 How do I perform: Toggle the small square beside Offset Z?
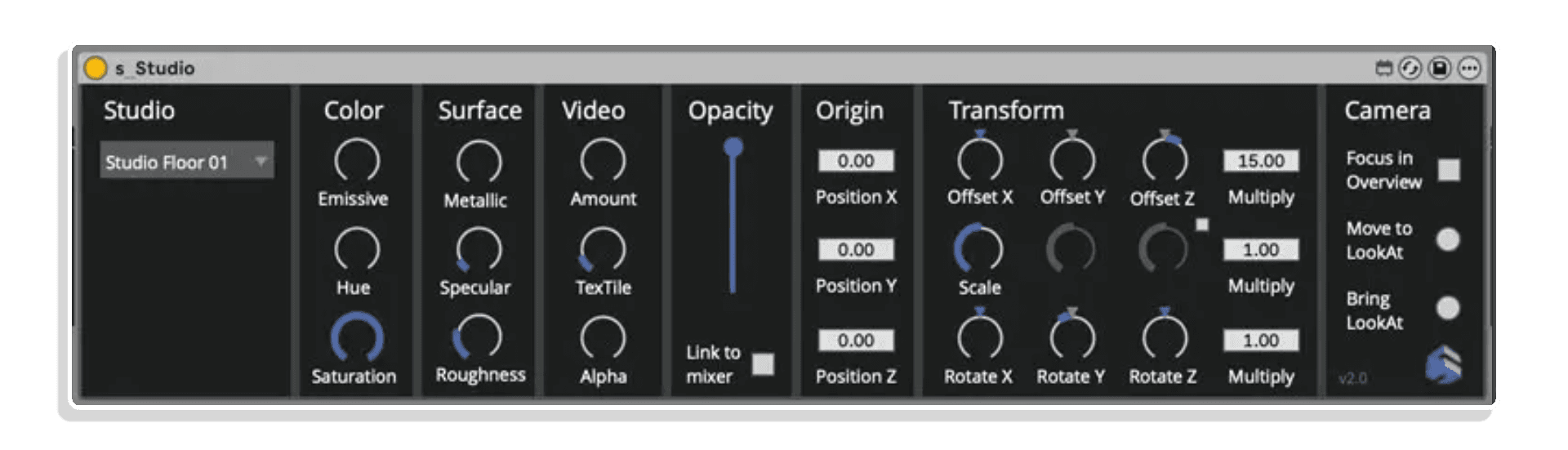point(1202,225)
